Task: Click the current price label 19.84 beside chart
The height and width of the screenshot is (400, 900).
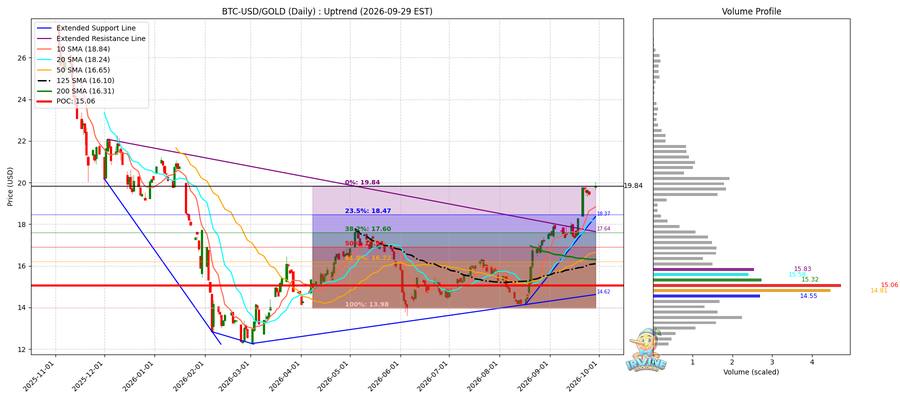Action: click(x=633, y=185)
